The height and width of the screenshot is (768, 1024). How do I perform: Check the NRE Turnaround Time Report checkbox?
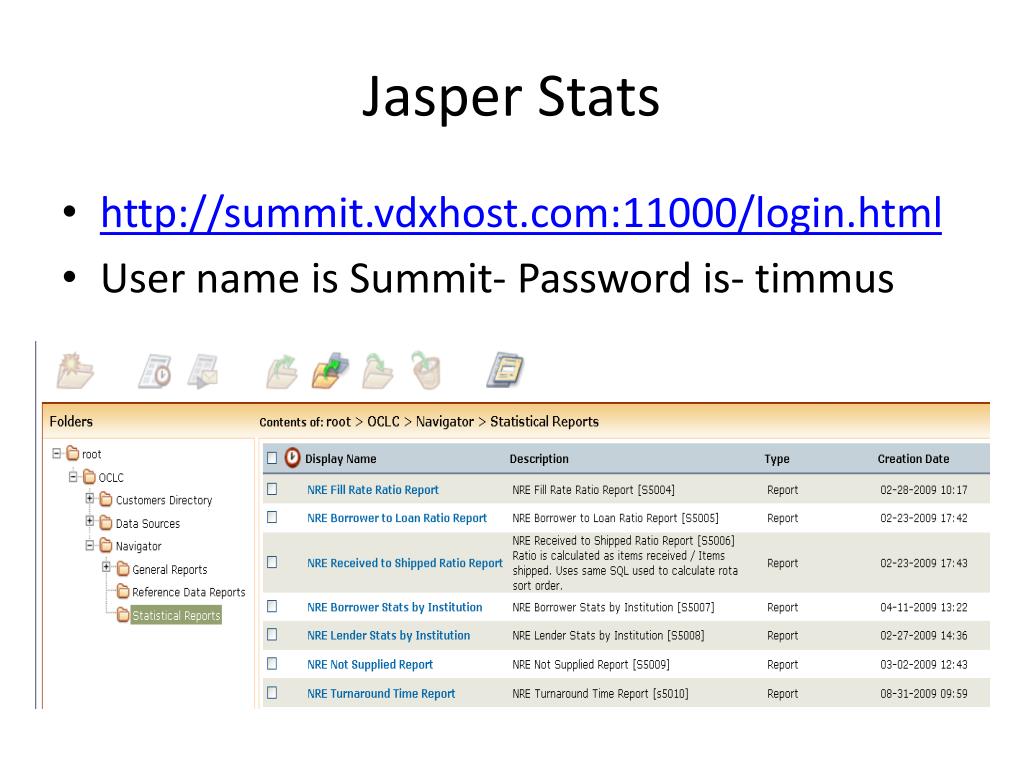272,693
